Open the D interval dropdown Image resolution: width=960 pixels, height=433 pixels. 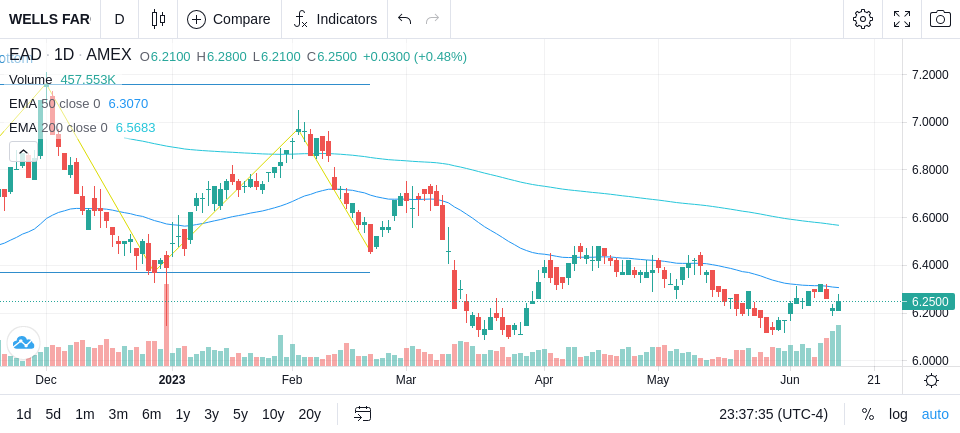119,19
